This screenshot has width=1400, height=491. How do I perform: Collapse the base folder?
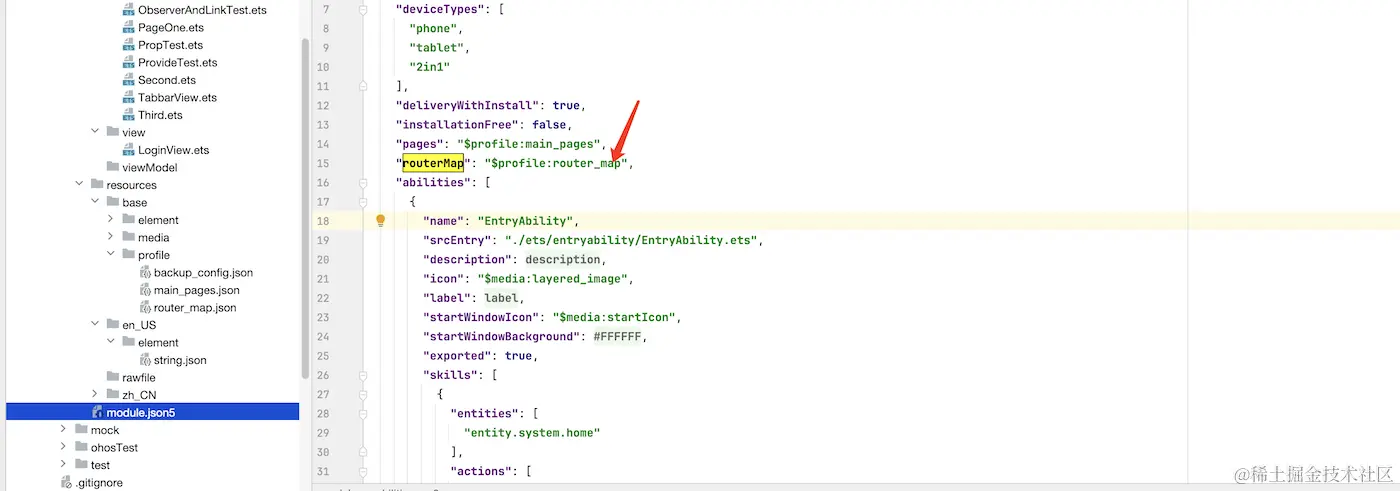click(x=95, y=202)
